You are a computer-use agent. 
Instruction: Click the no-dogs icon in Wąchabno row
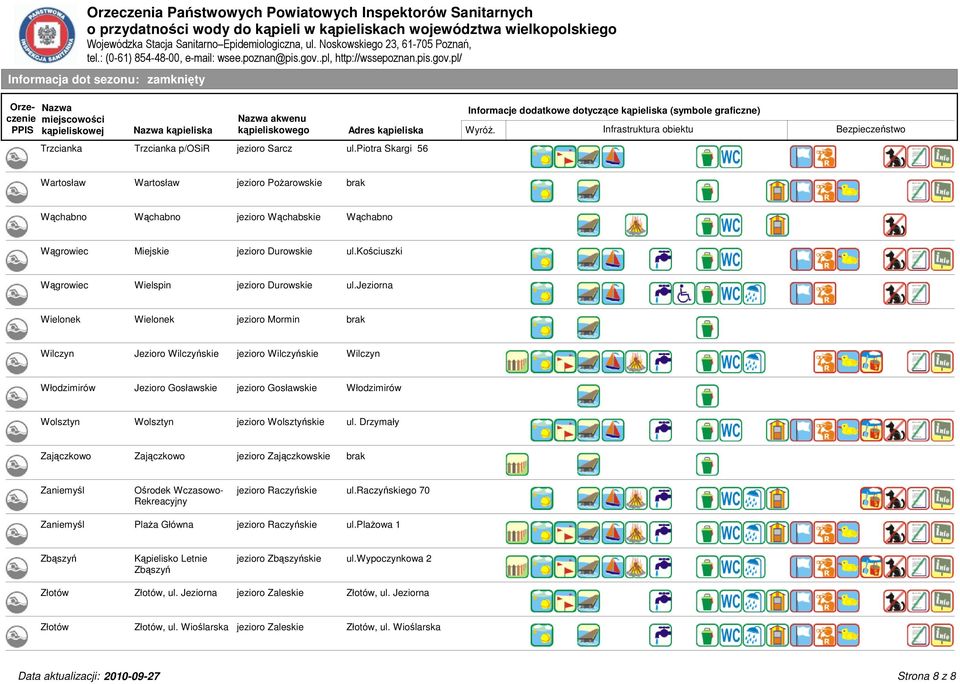click(x=895, y=225)
